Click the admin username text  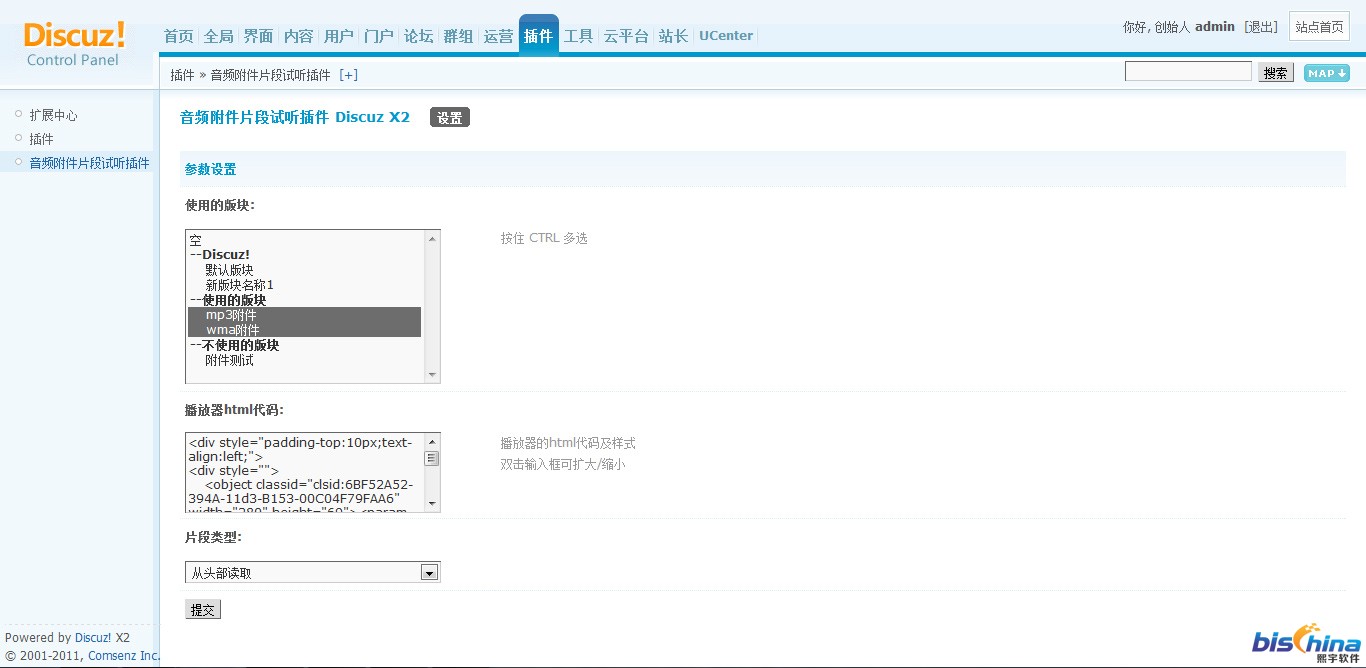[x=1215, y=27]
